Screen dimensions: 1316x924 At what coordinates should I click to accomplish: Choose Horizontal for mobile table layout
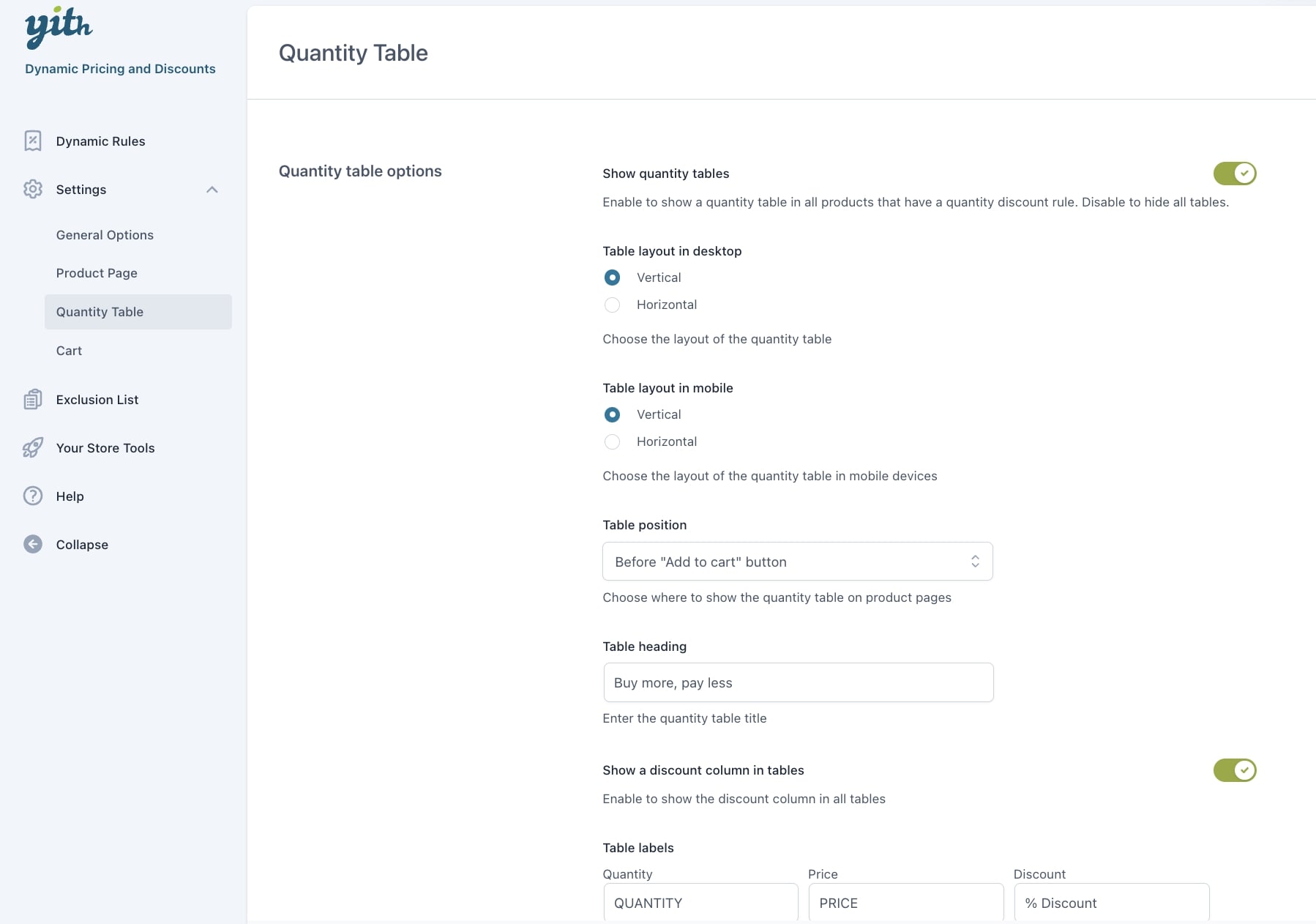point(613,441)
